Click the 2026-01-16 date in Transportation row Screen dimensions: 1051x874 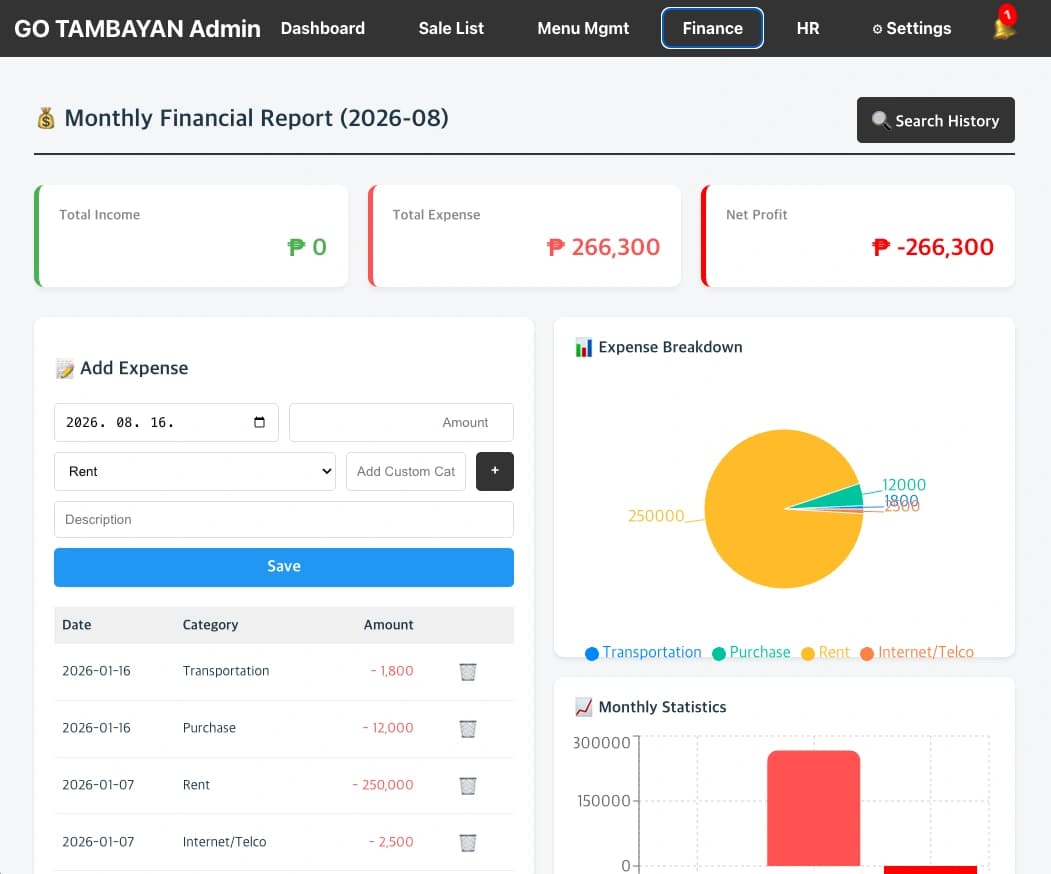click(97, 671)
